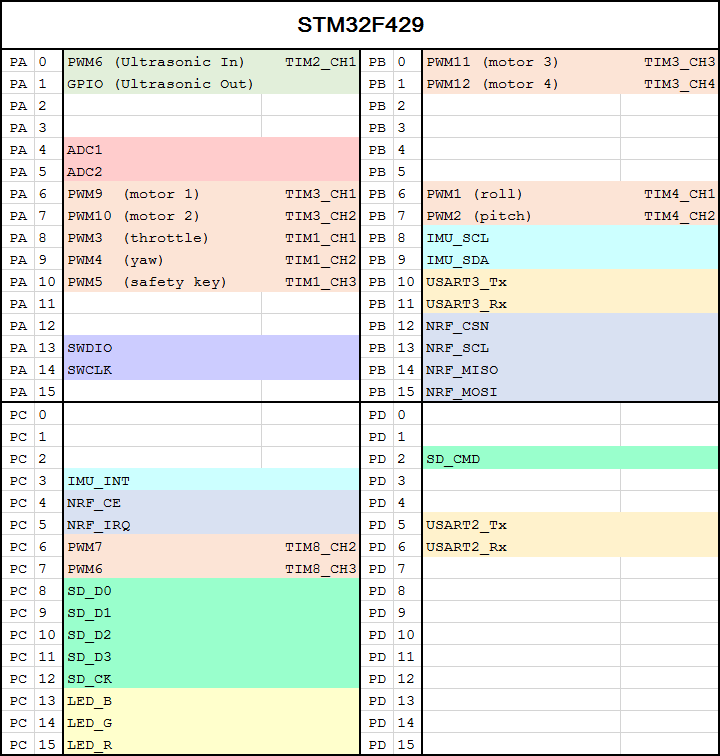This screenshot has width=720, height=756.
Task: Click the PWM6 (Ultrasonic In) cell
Action: pyautogui.click(x=163, y=62)
